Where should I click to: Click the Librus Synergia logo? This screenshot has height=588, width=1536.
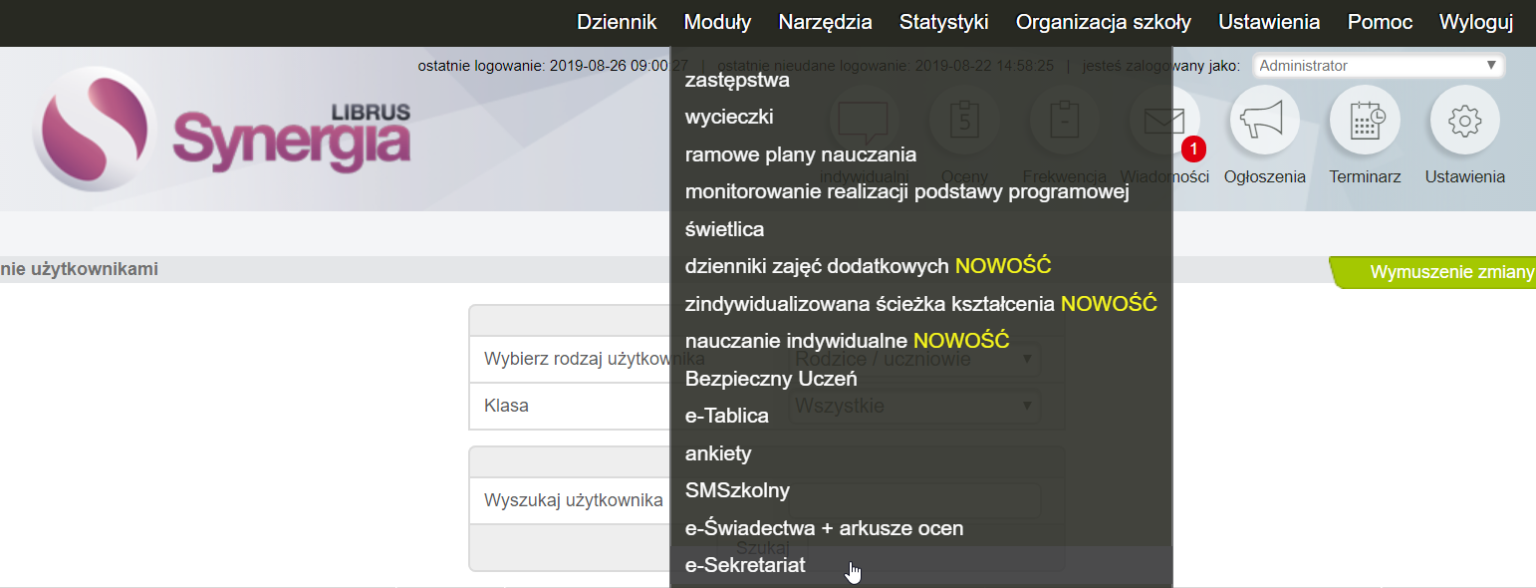point(222,130)
